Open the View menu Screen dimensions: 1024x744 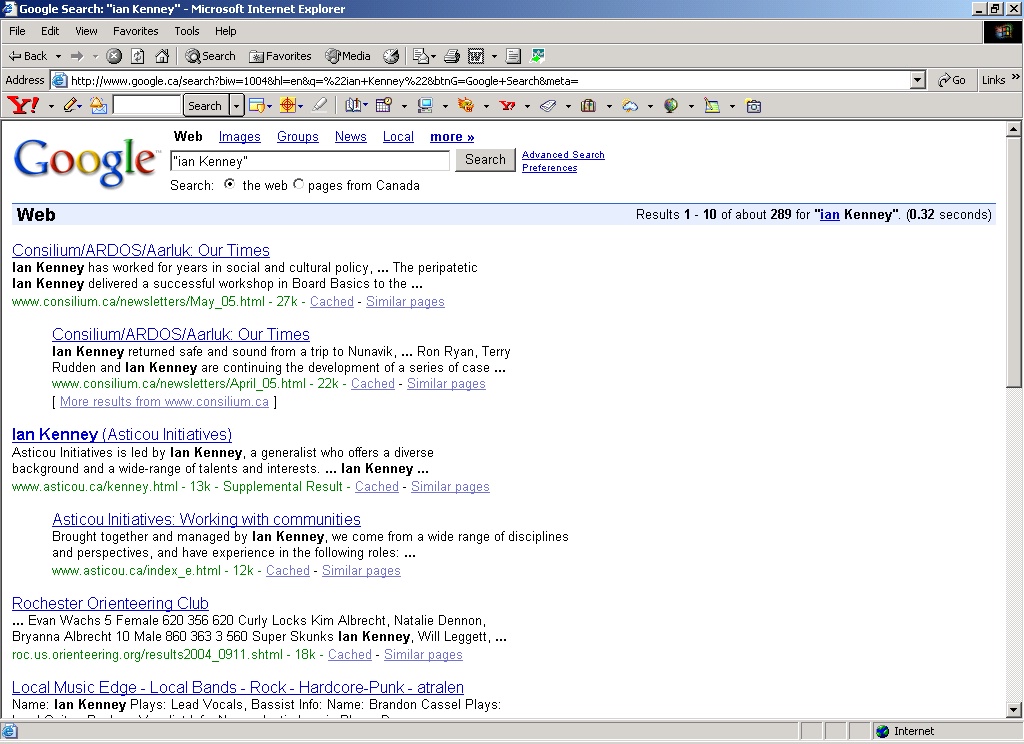86,31
